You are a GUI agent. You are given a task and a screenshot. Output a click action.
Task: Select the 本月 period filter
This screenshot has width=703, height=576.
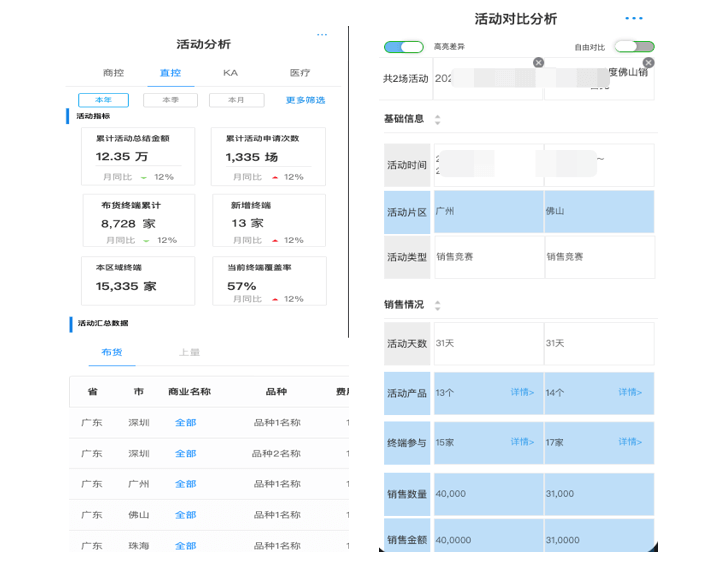[x=236, y=100]
